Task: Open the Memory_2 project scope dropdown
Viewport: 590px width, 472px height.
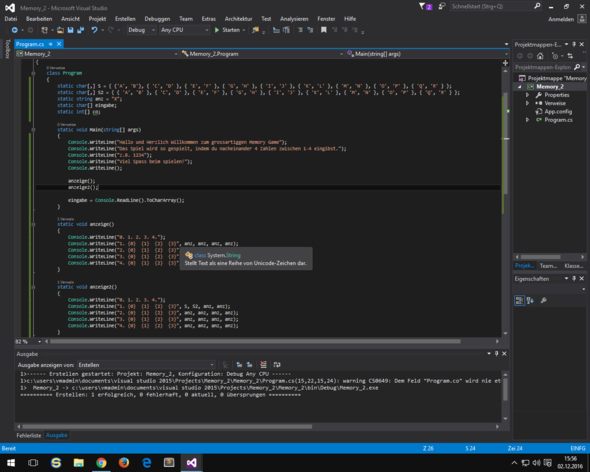Action: point(97,54)
